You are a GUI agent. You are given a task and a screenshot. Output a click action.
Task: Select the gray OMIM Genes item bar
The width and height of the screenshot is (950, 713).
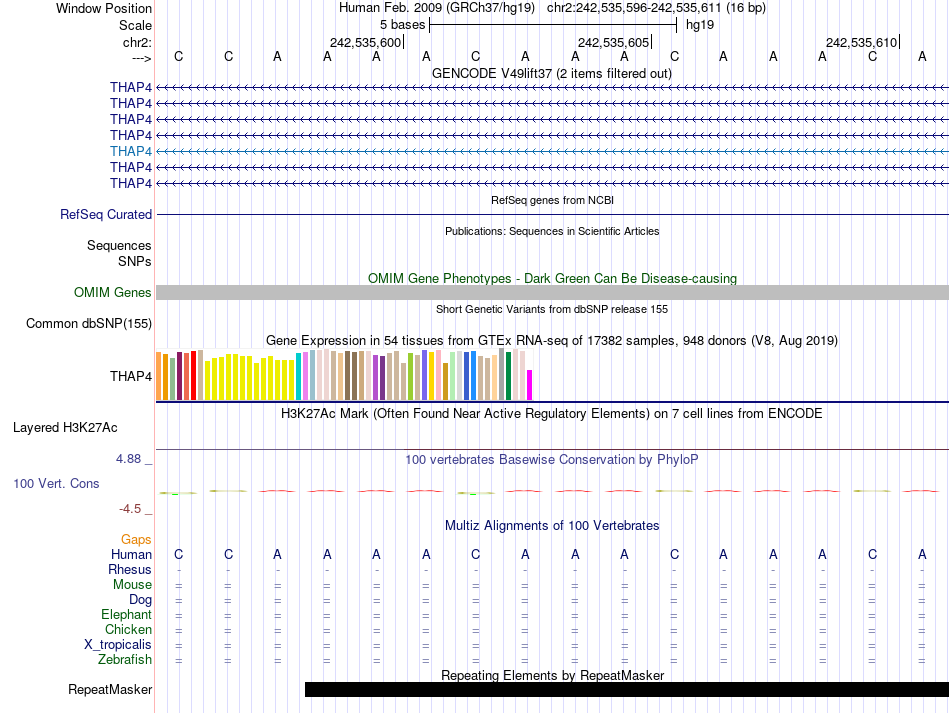click(x=552, y=292)
